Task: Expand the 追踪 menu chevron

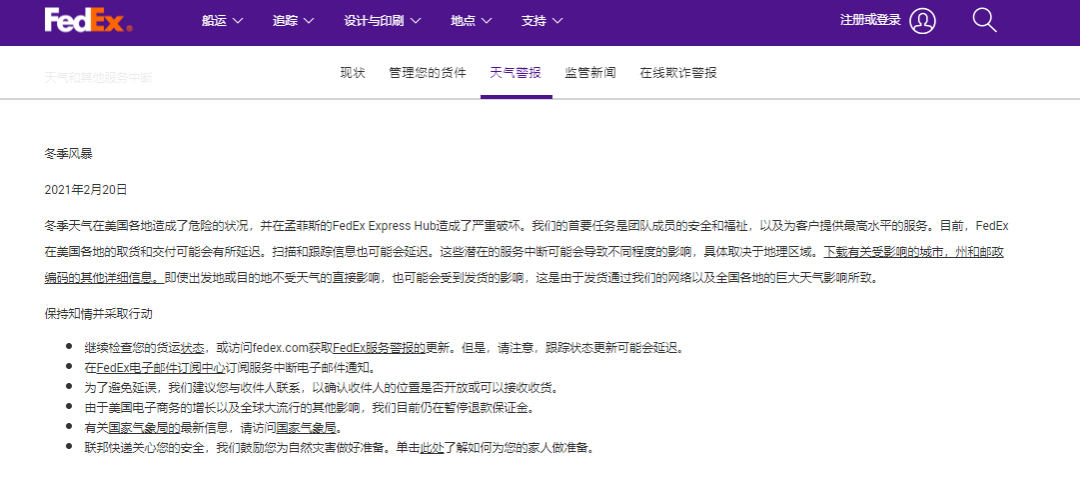Action: point(309,21)
